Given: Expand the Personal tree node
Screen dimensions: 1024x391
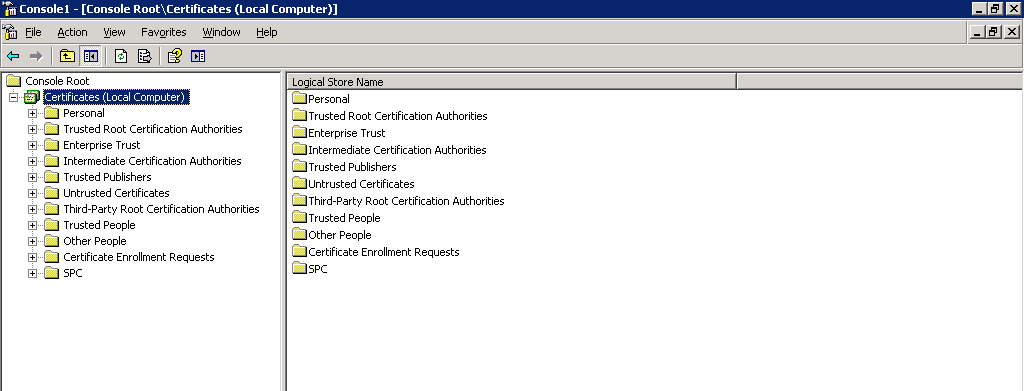Looking at the screenshot, I should point(32,113).
